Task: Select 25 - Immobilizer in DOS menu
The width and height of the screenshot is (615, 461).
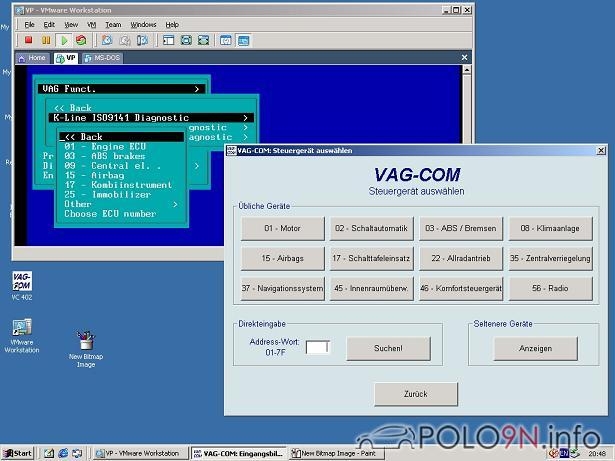Action: coord(108,195)
